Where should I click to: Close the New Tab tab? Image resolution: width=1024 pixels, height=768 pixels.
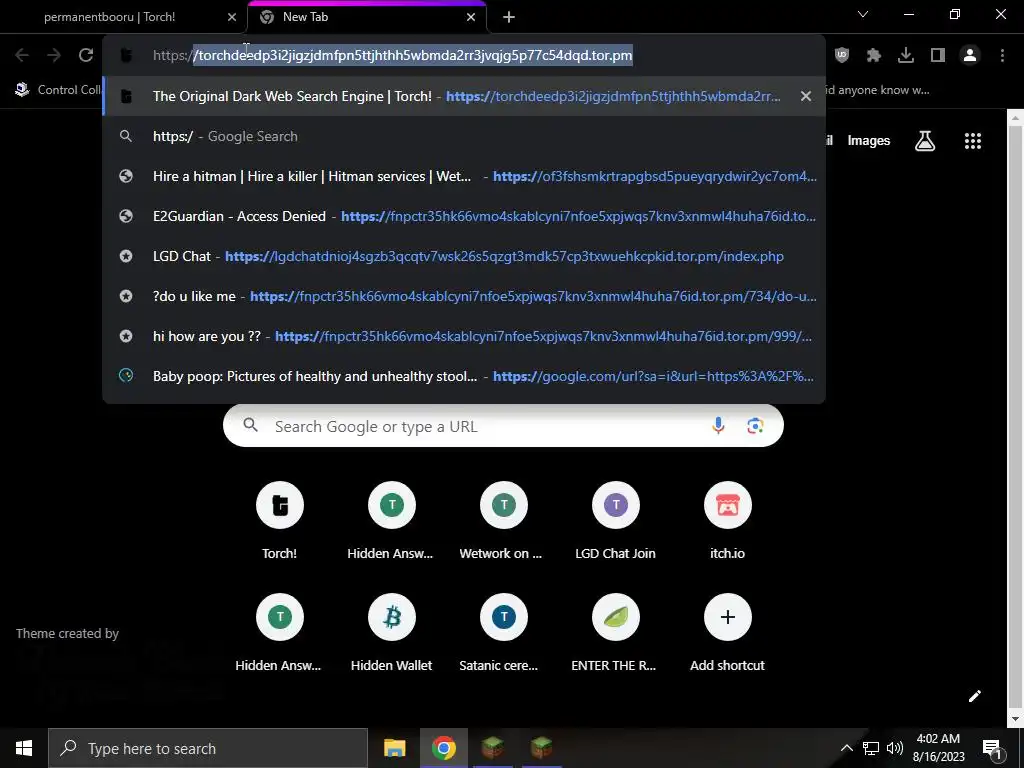(x=471, y=17)
